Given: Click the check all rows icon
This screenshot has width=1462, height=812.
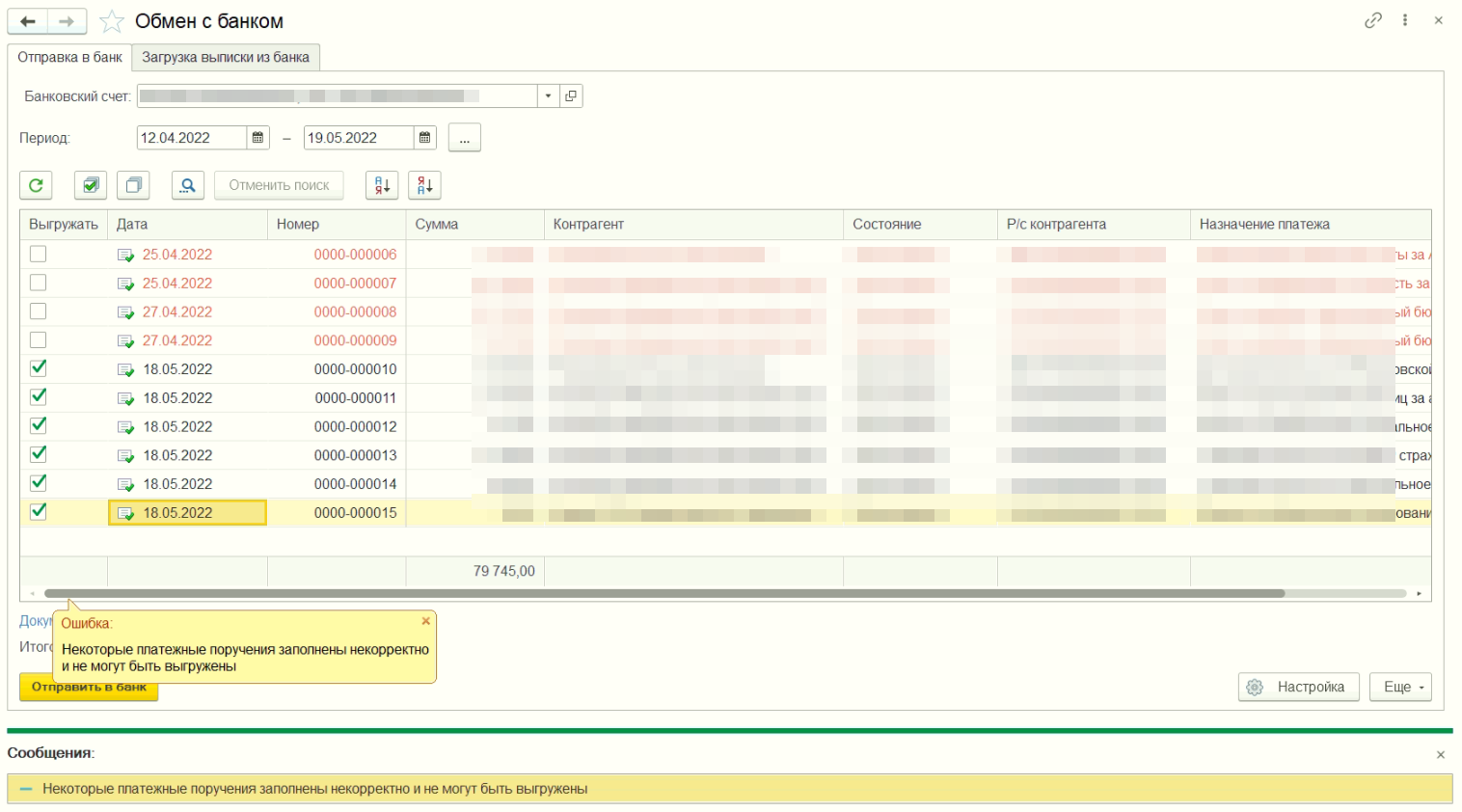Looking at the screenshot, I should pos(91,185).
